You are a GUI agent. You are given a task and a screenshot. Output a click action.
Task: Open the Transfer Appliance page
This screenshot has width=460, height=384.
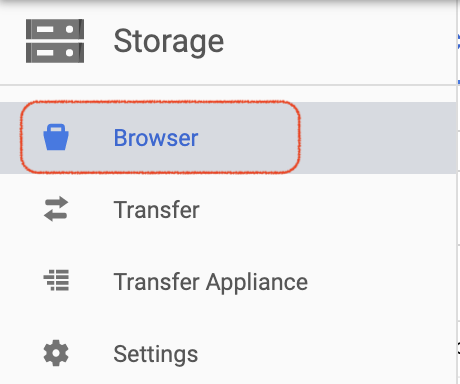[x=228, y=281]
